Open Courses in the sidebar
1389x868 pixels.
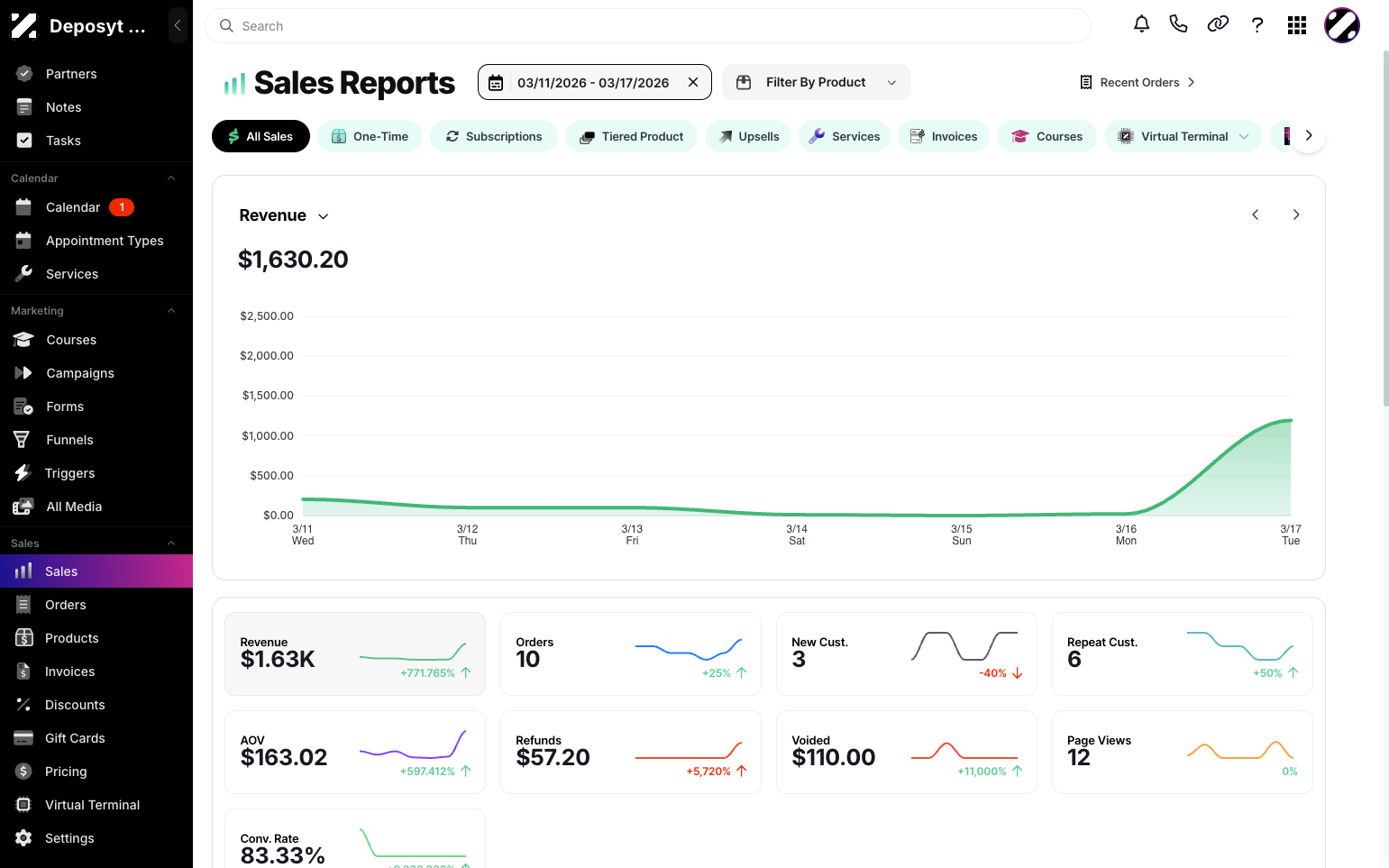coord(96,340)
